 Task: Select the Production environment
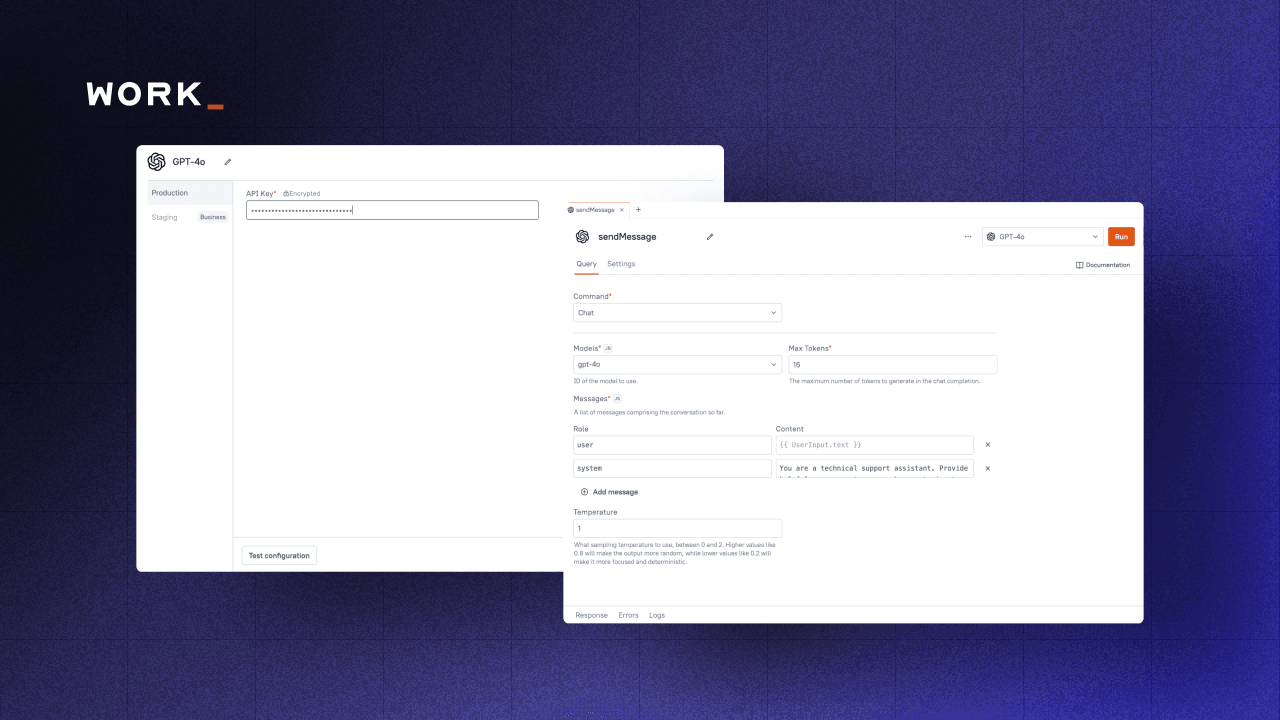click(x=170, y=193)
